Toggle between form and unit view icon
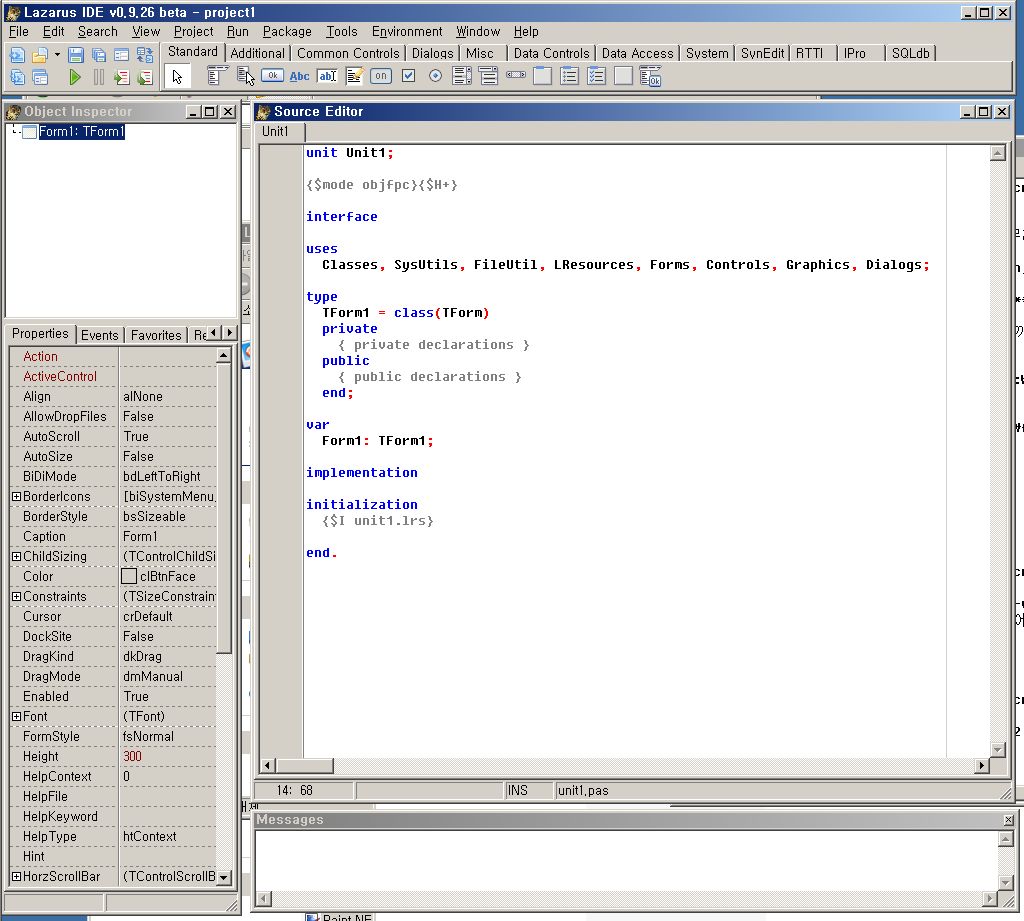This screenshot has width=1024, height=921. pos(144,55)
